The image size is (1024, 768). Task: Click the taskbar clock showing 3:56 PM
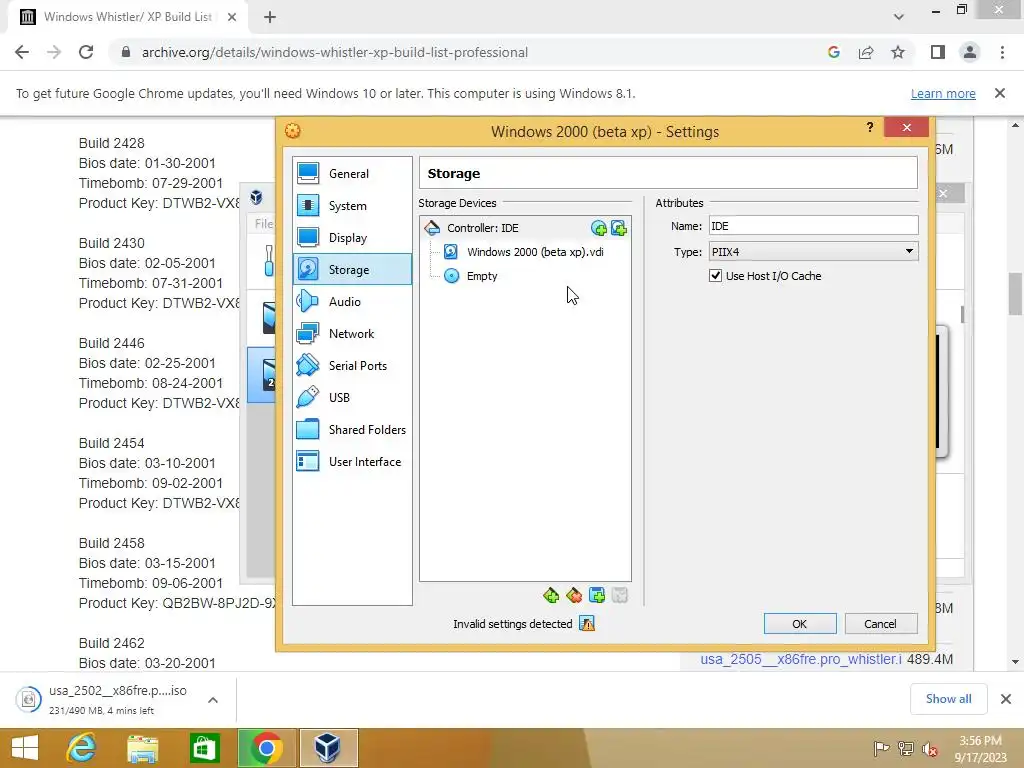coord(980,749)
